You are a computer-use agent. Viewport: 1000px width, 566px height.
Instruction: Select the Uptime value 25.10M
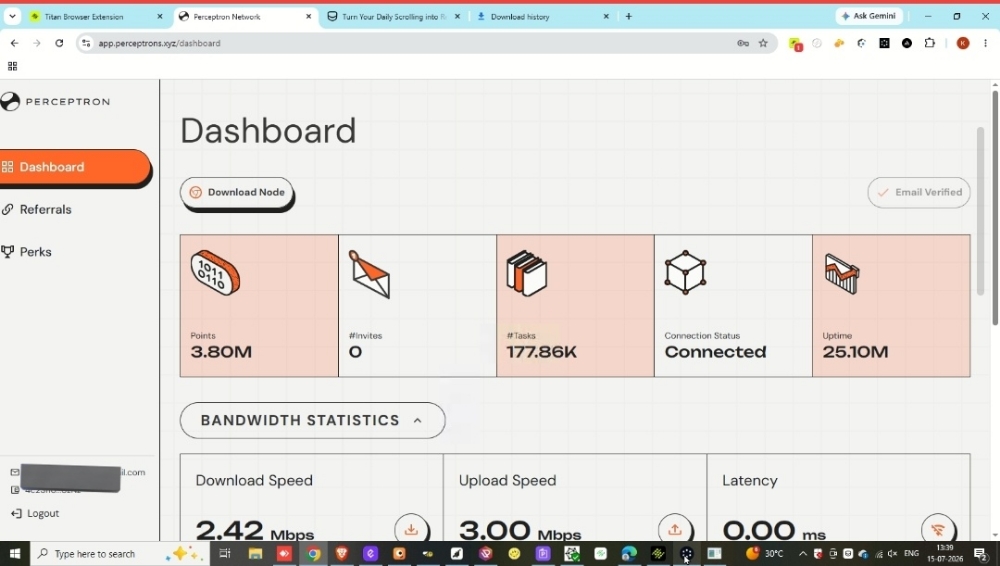coord(855,352)
